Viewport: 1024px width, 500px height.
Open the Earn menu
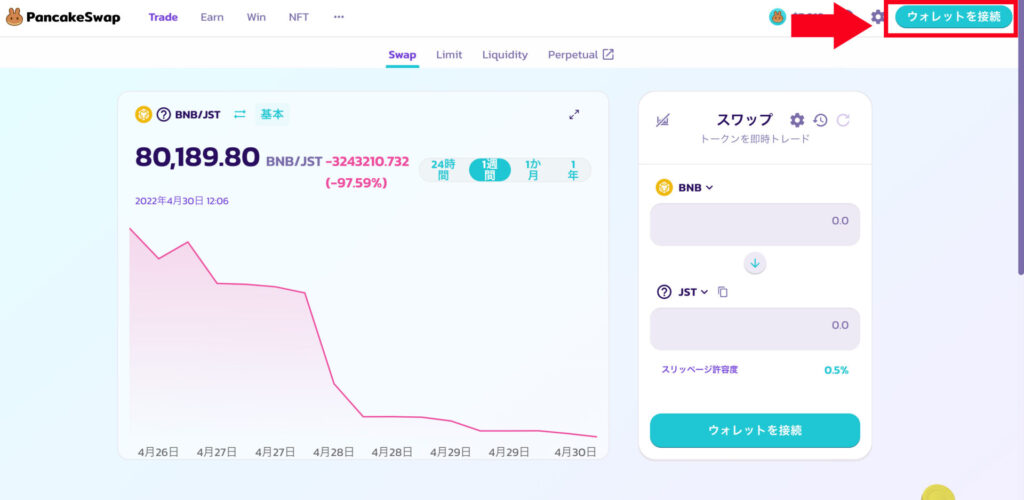(x=212, y=17)
